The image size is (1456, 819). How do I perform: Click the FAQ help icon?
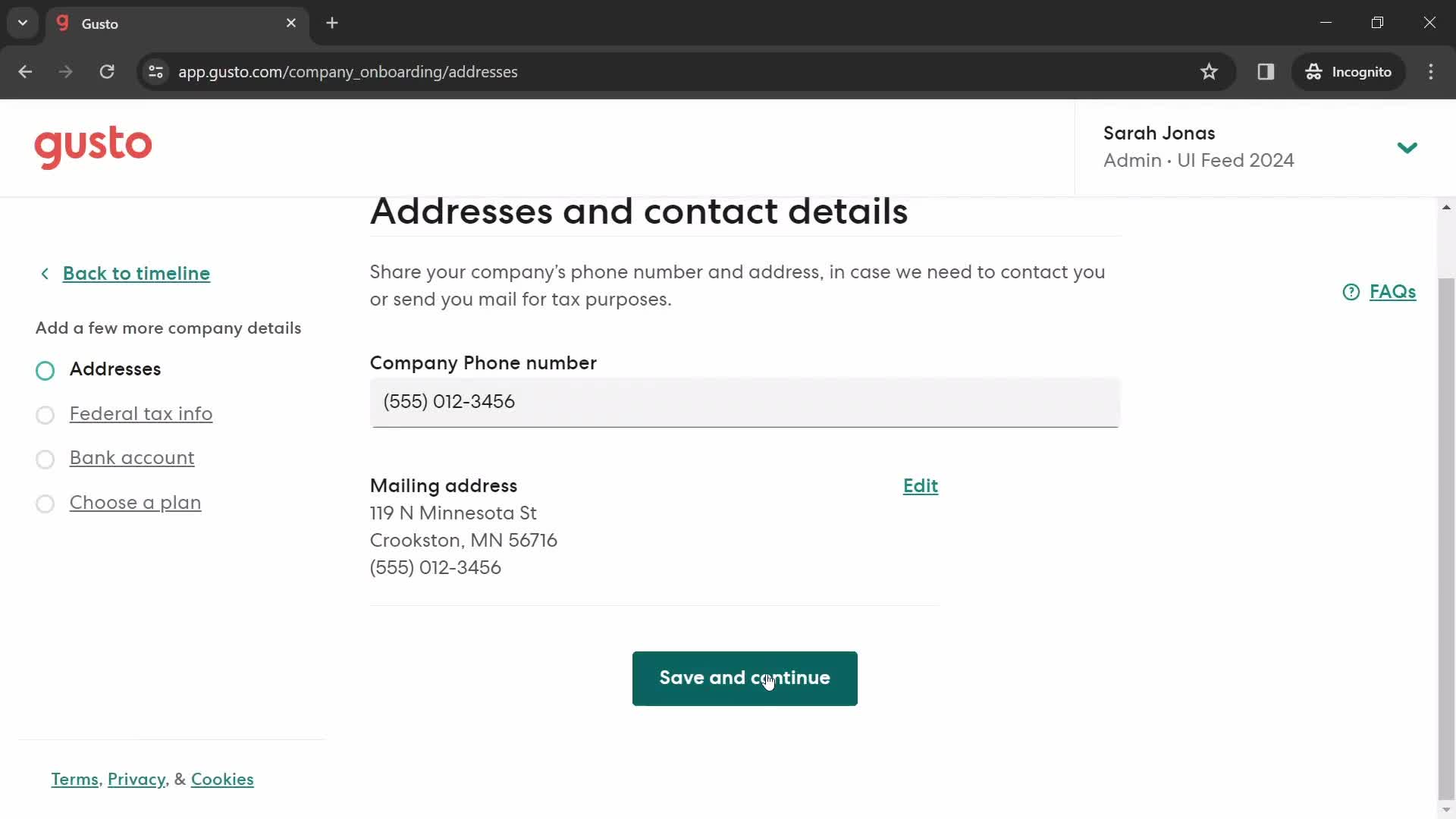pyautogui.click(x=1351, y=291)
